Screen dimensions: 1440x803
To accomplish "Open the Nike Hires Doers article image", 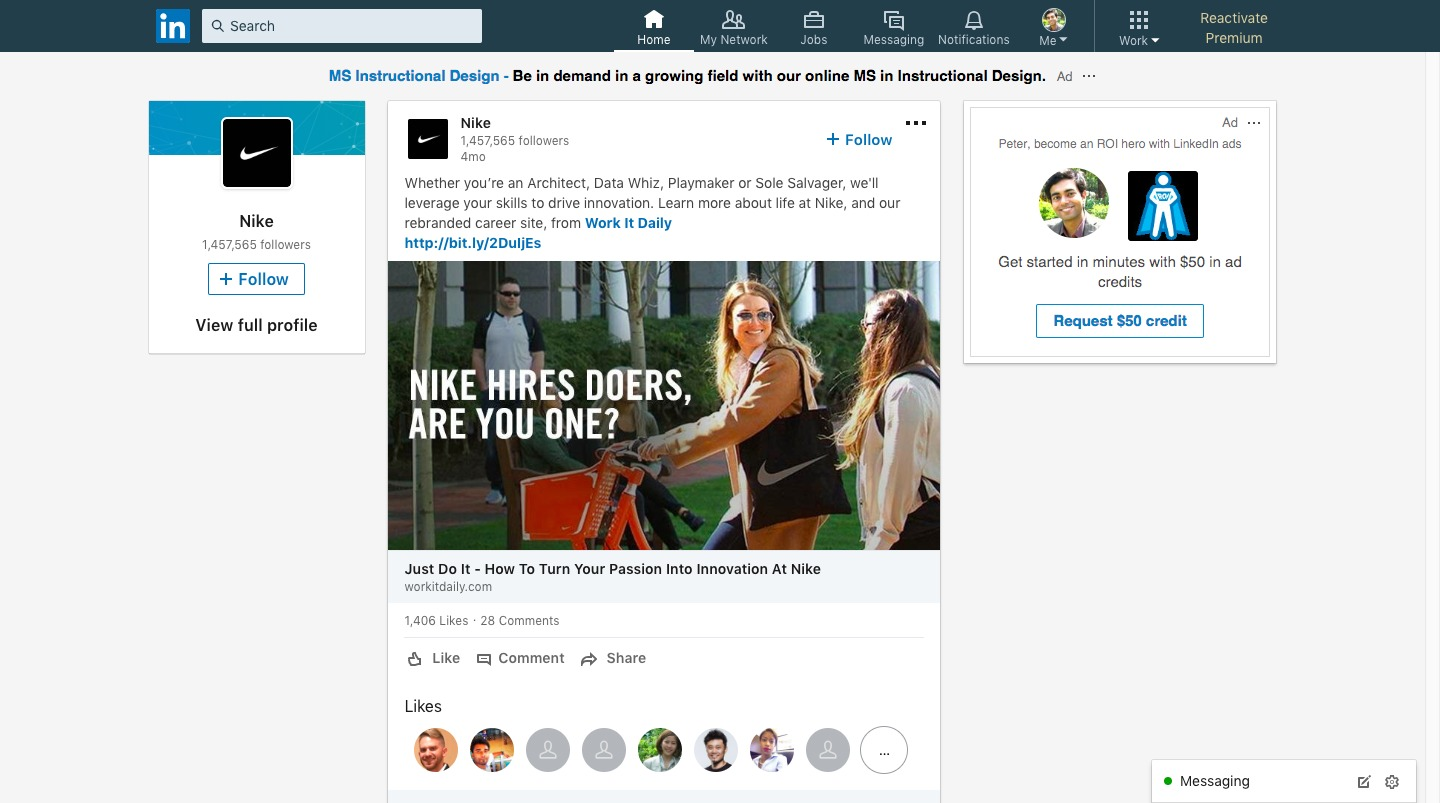I will coord(664,405).
